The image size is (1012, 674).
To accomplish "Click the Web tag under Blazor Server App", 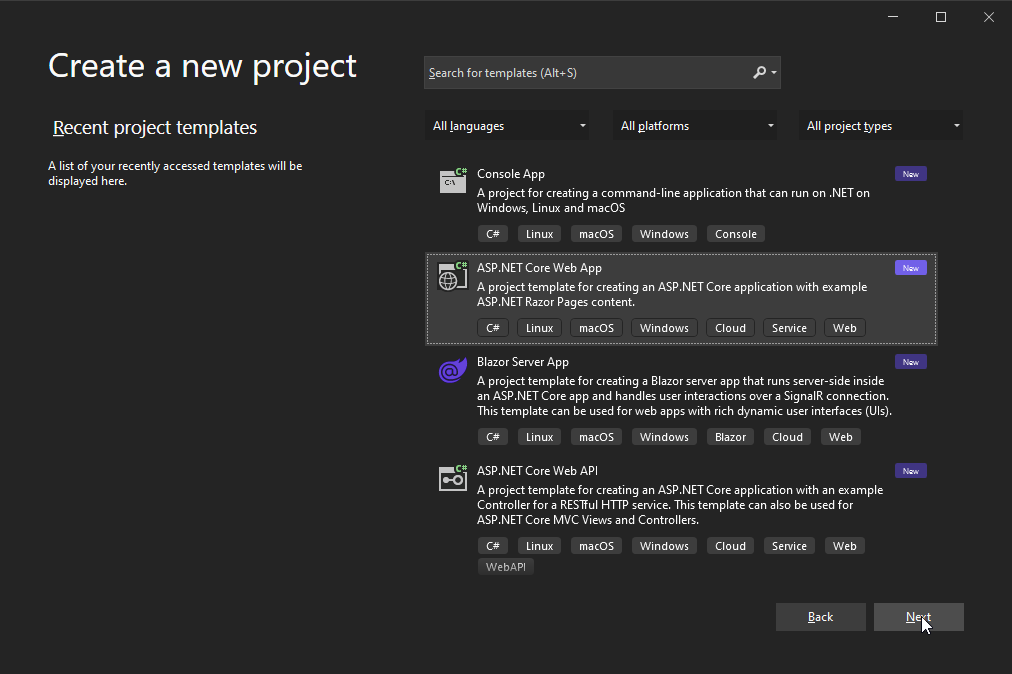I will 840,437.
